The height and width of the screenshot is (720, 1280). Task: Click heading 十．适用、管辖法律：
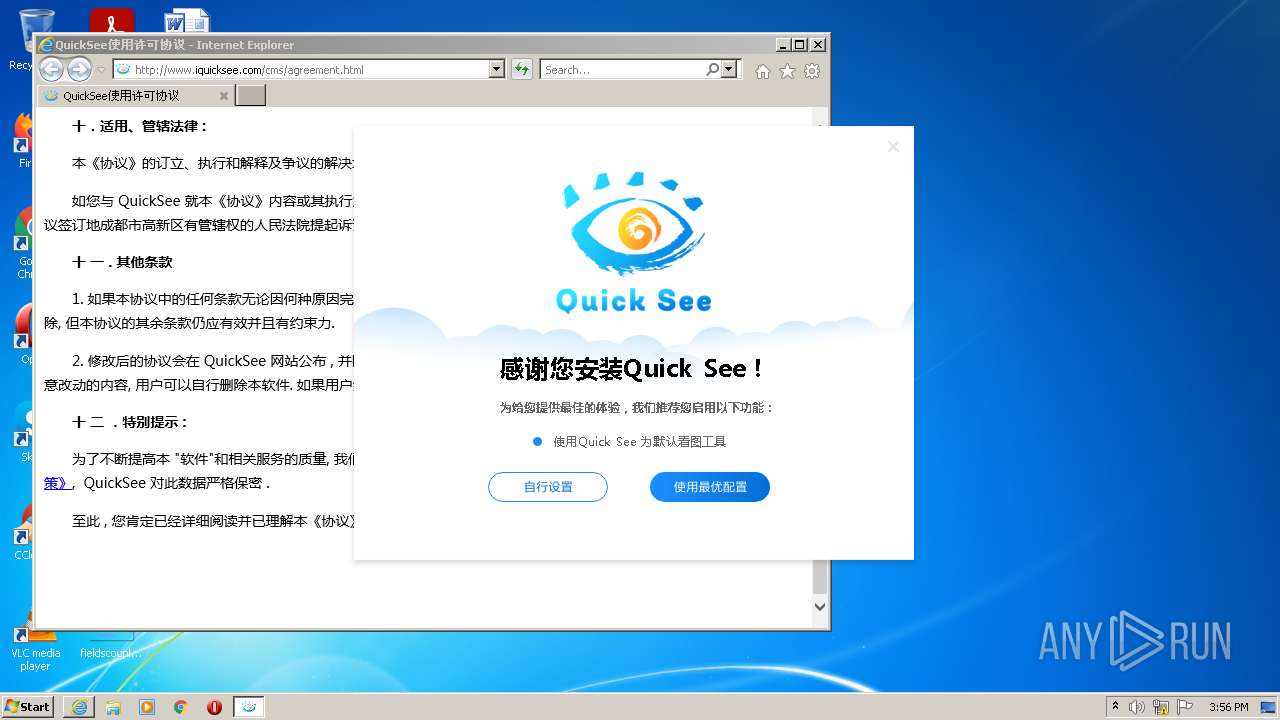coord(140,126)
